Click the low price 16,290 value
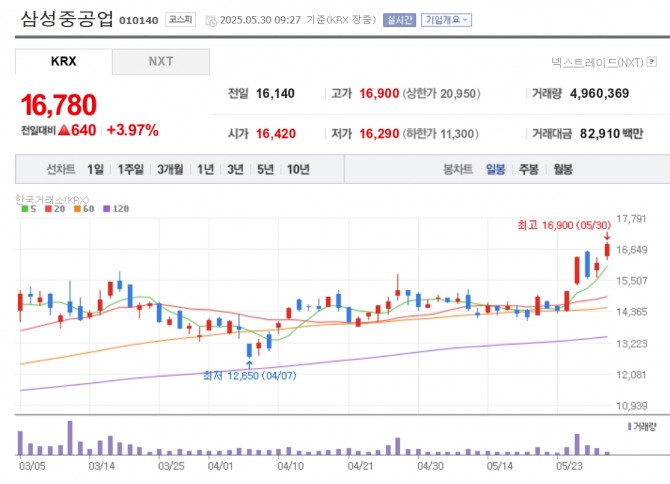 click(x=379, y=134)
